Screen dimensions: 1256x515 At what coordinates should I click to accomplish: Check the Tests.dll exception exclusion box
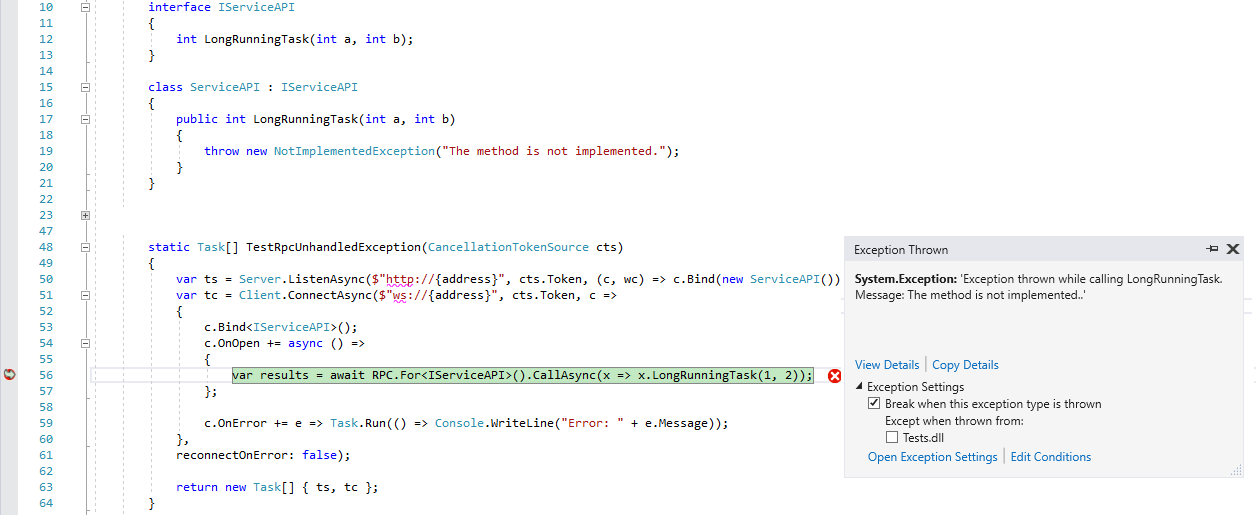pos(893,437)
